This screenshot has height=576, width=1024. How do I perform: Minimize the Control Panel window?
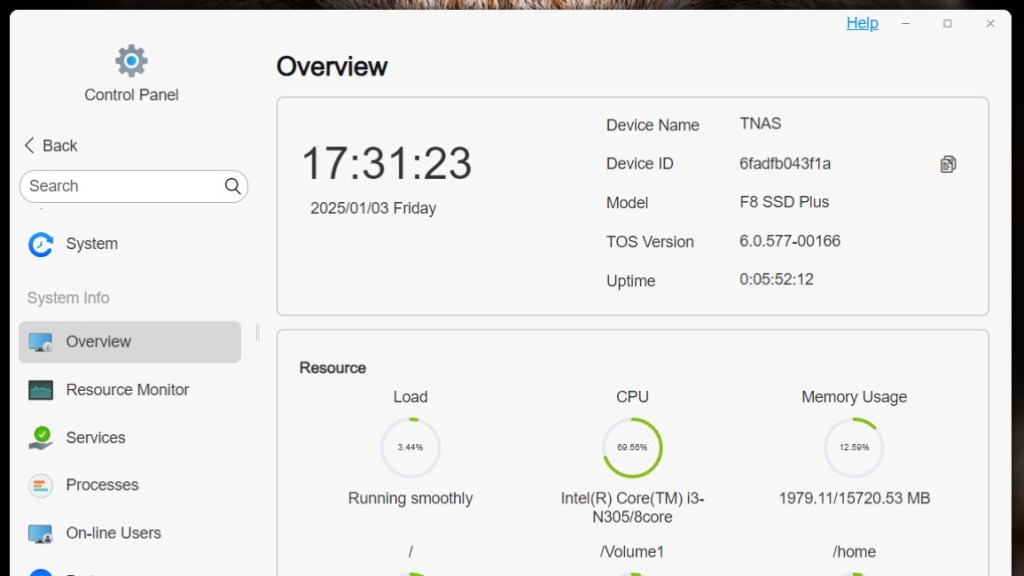coord(906,24)
